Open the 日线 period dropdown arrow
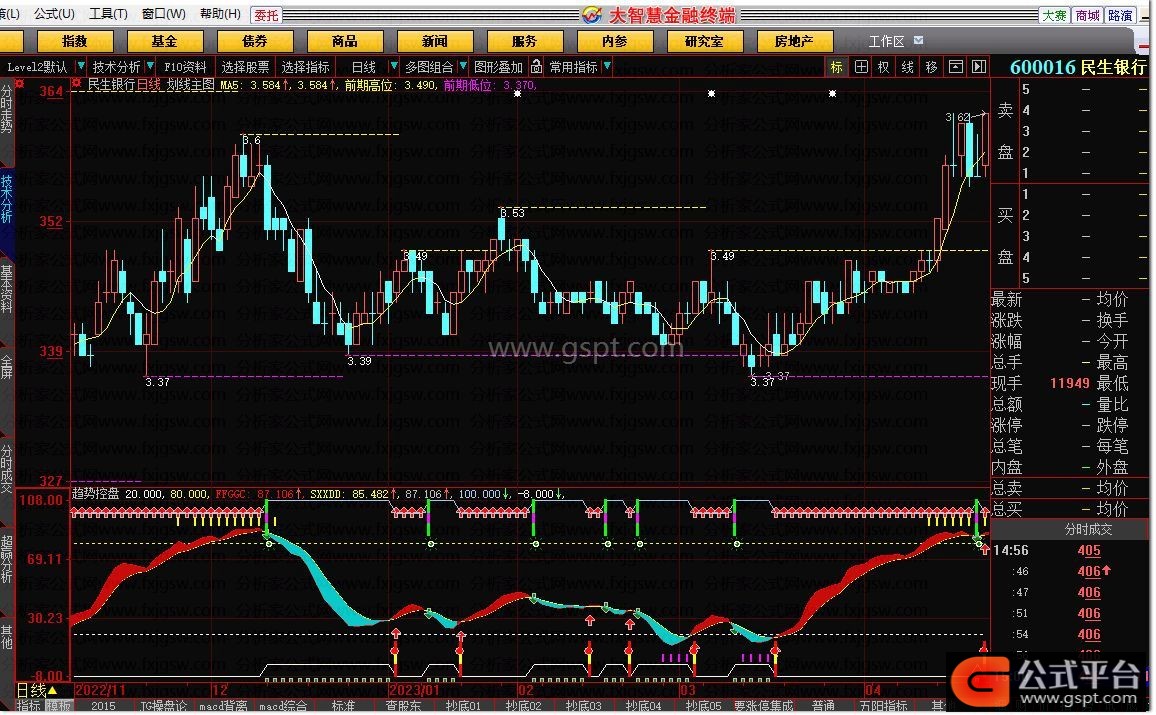 [x=394, y=66]
